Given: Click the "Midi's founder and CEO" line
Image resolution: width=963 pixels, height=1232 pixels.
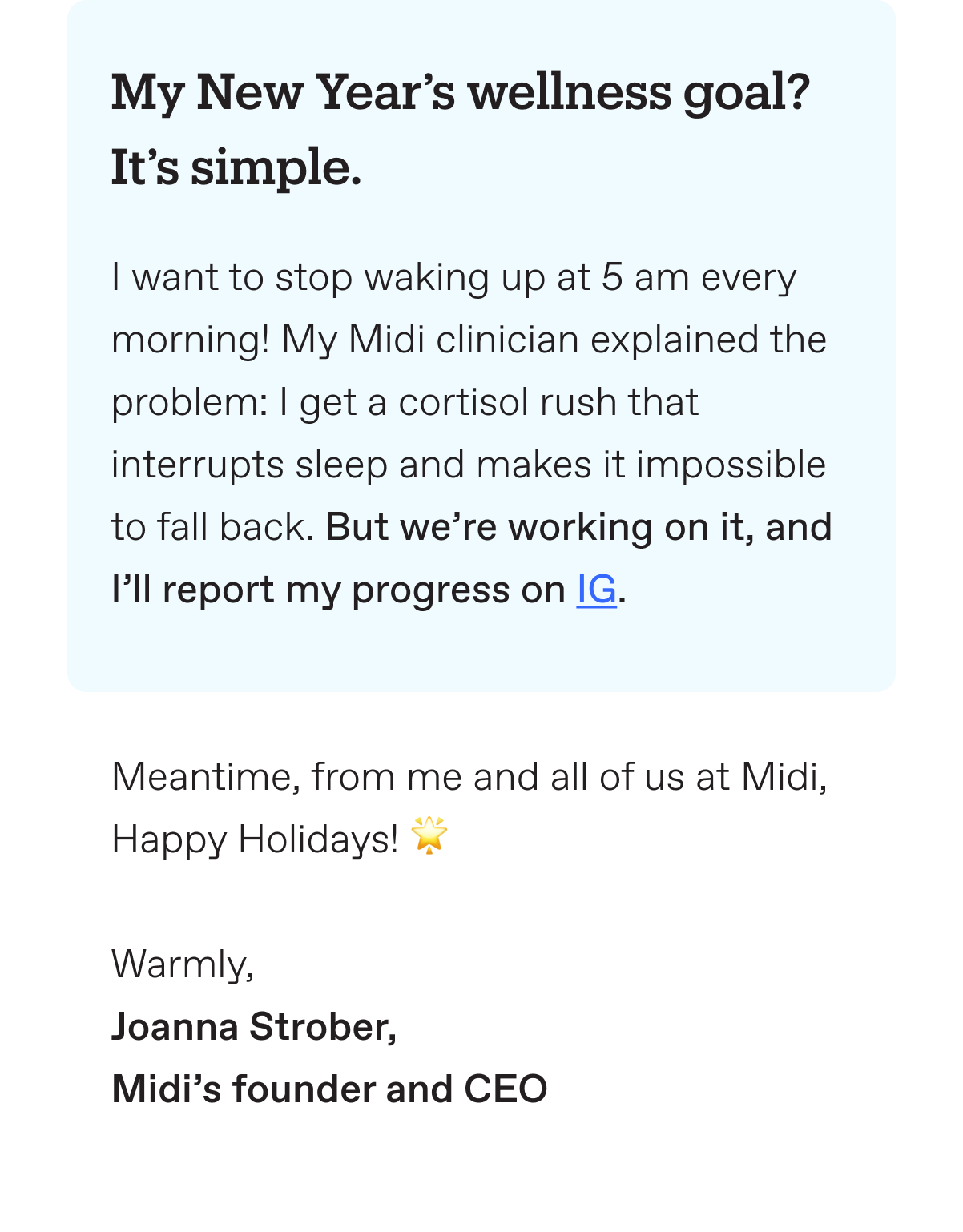Looking at the screenshot, I should click(x=329, y=1089).
